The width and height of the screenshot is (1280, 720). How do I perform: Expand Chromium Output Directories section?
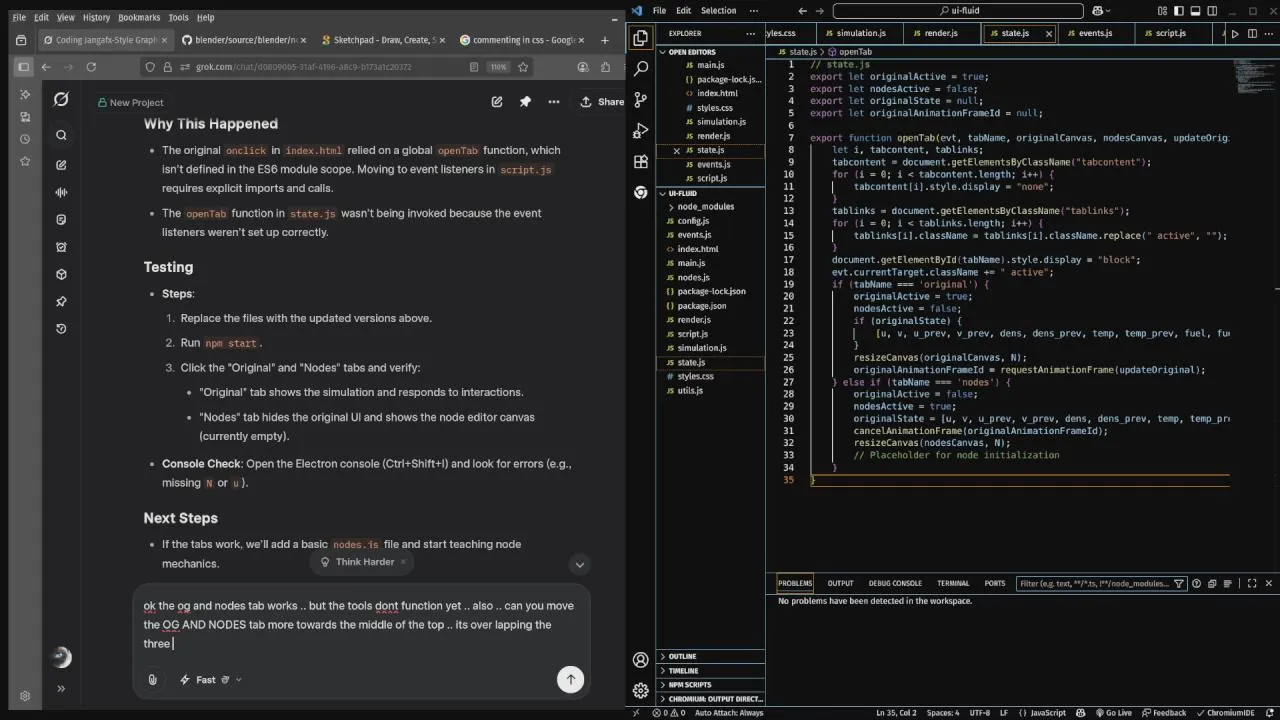tap(711, 699)
